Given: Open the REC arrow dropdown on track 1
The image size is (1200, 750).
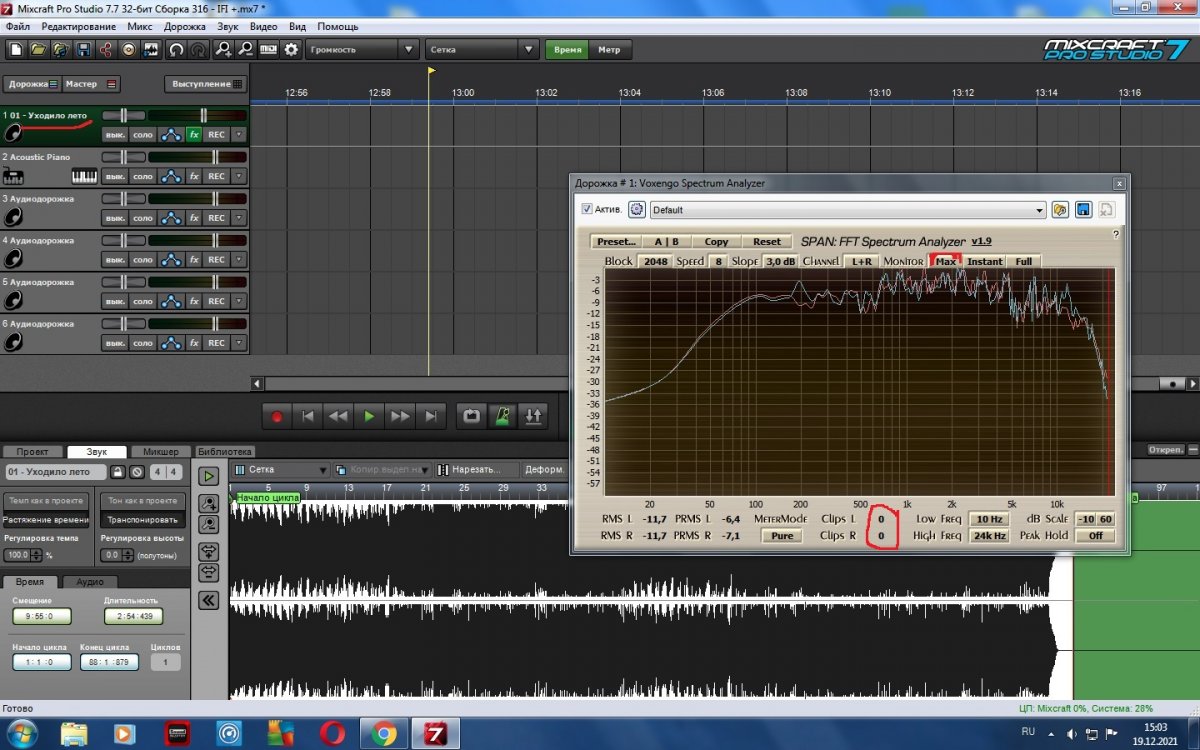Looking at the screenshot, I should tap(239, 134).
